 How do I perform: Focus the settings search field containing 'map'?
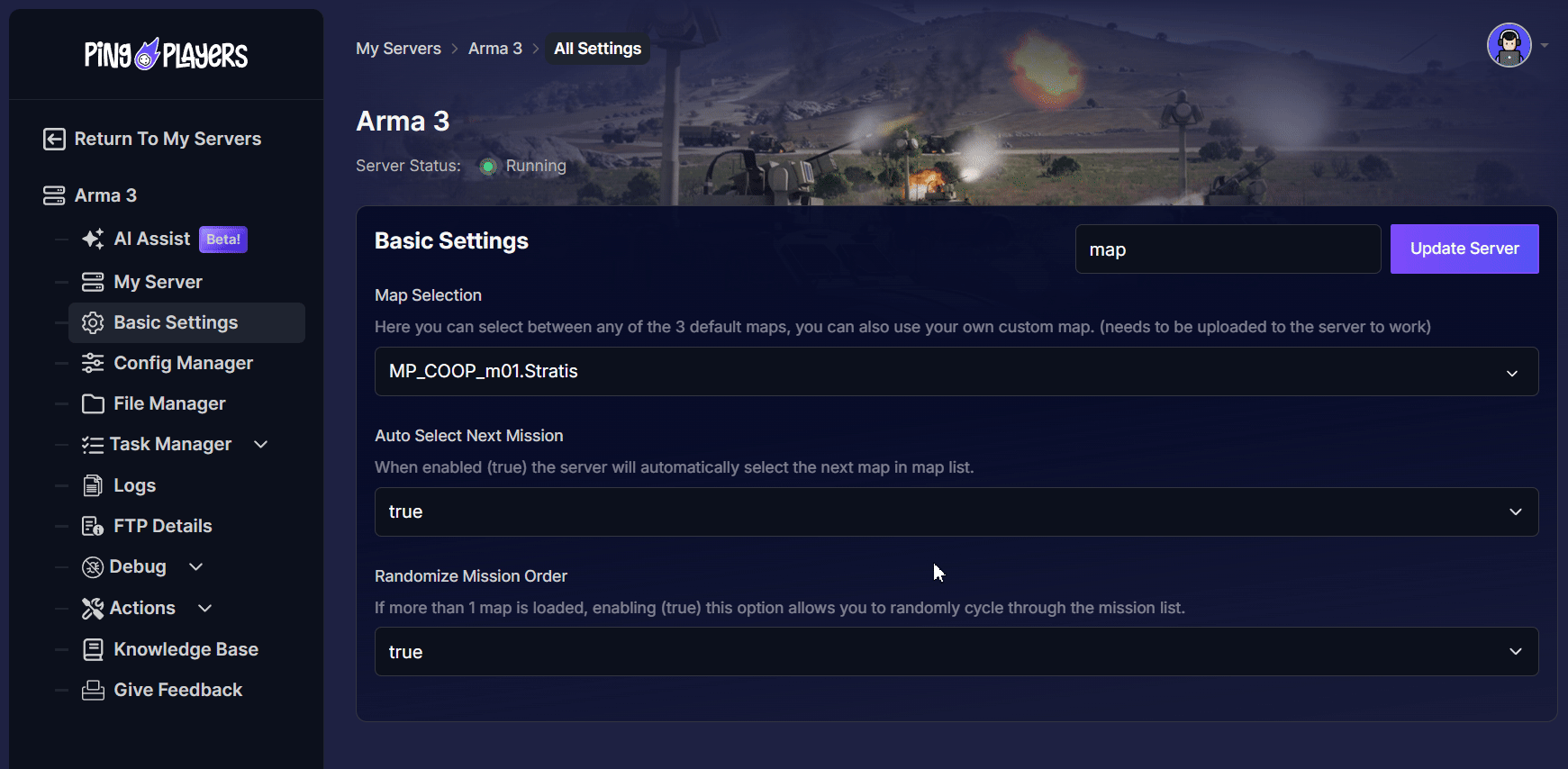[x=1228, y=249]
